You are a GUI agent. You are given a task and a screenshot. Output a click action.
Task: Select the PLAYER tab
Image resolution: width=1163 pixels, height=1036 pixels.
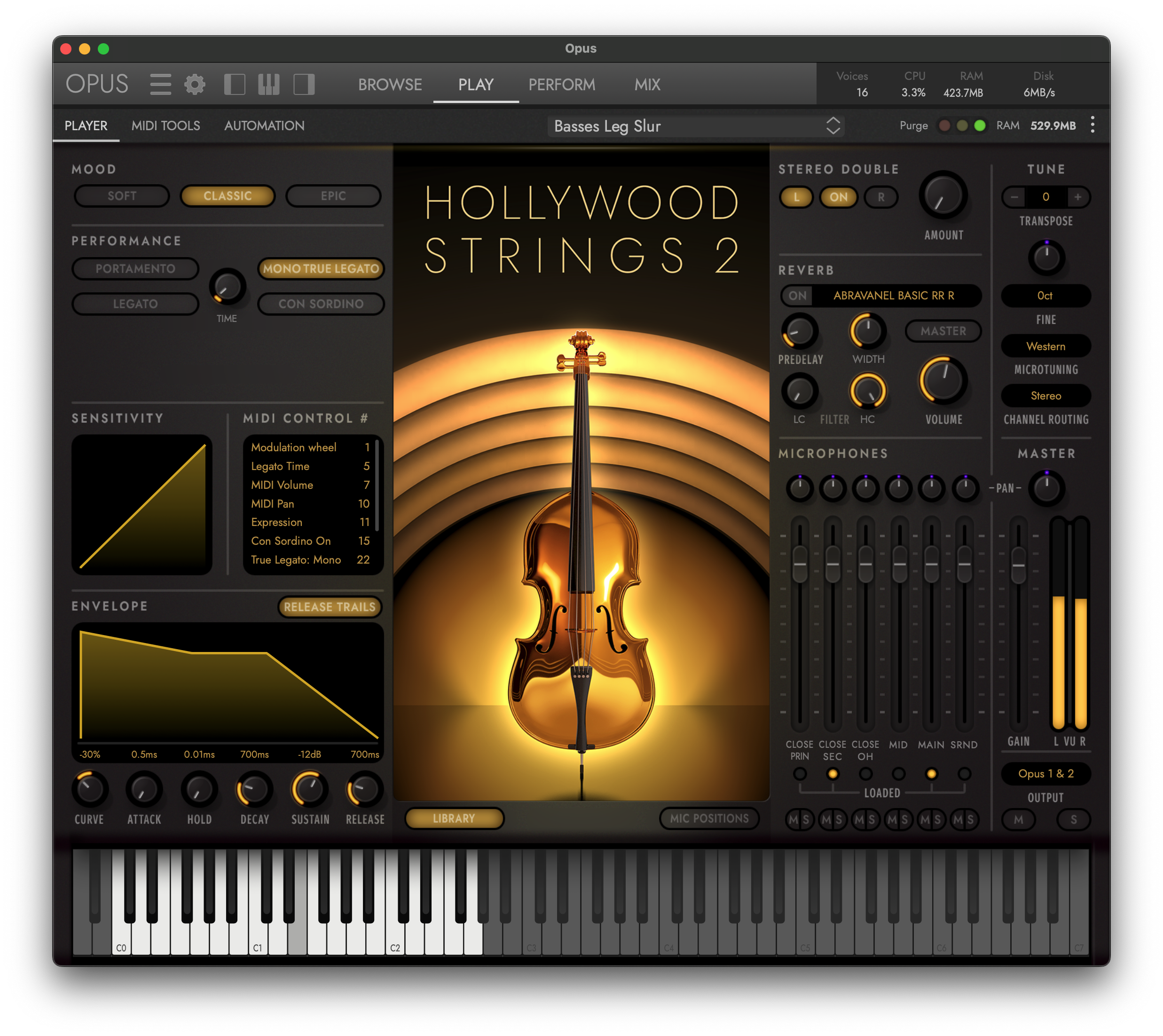[86, 126]
